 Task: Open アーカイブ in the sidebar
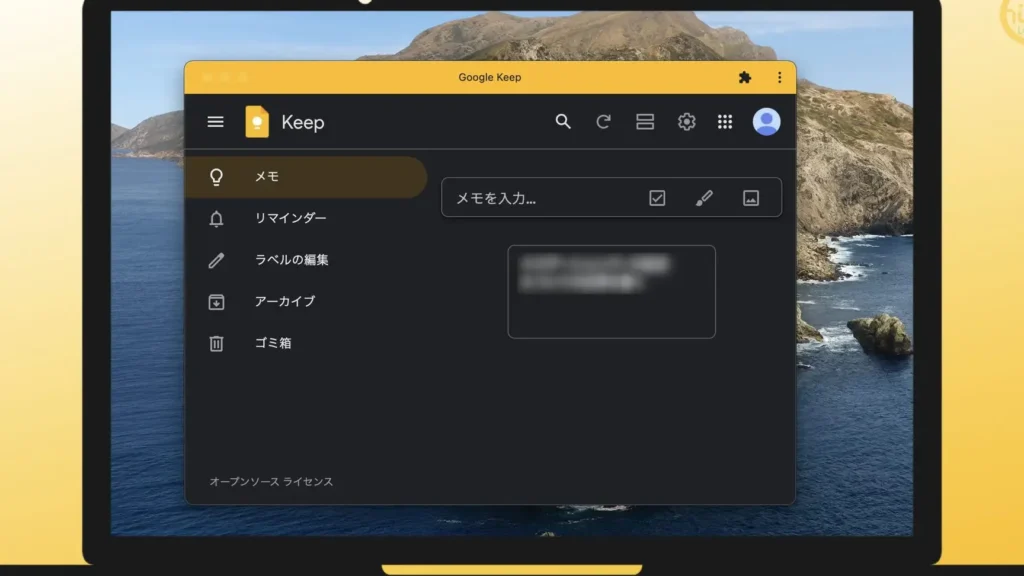tap(306, 302)
